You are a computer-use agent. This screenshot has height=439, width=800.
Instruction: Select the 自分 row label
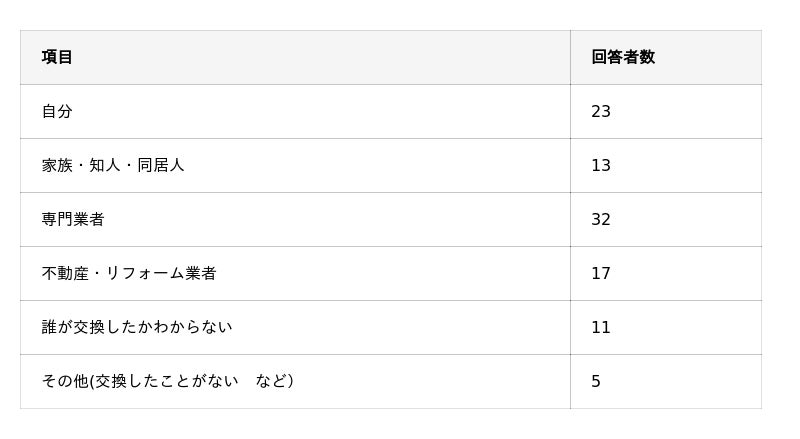[x=57, y=111]
